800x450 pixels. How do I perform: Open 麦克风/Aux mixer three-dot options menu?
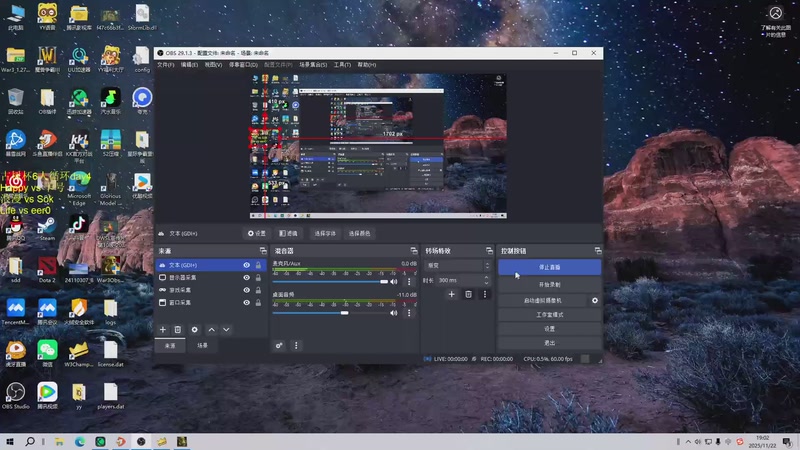[408, 282]
